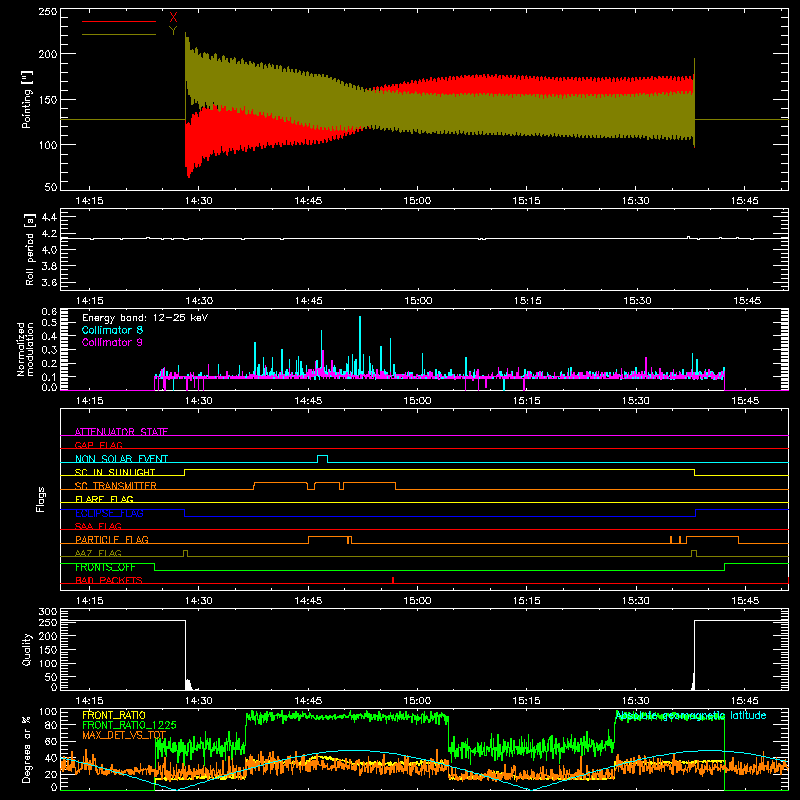Screen dimensions: 800x800
Task: Click the 0.5 tick label on modulation axis
Action: pyautogui.click(x=49, y=322)
